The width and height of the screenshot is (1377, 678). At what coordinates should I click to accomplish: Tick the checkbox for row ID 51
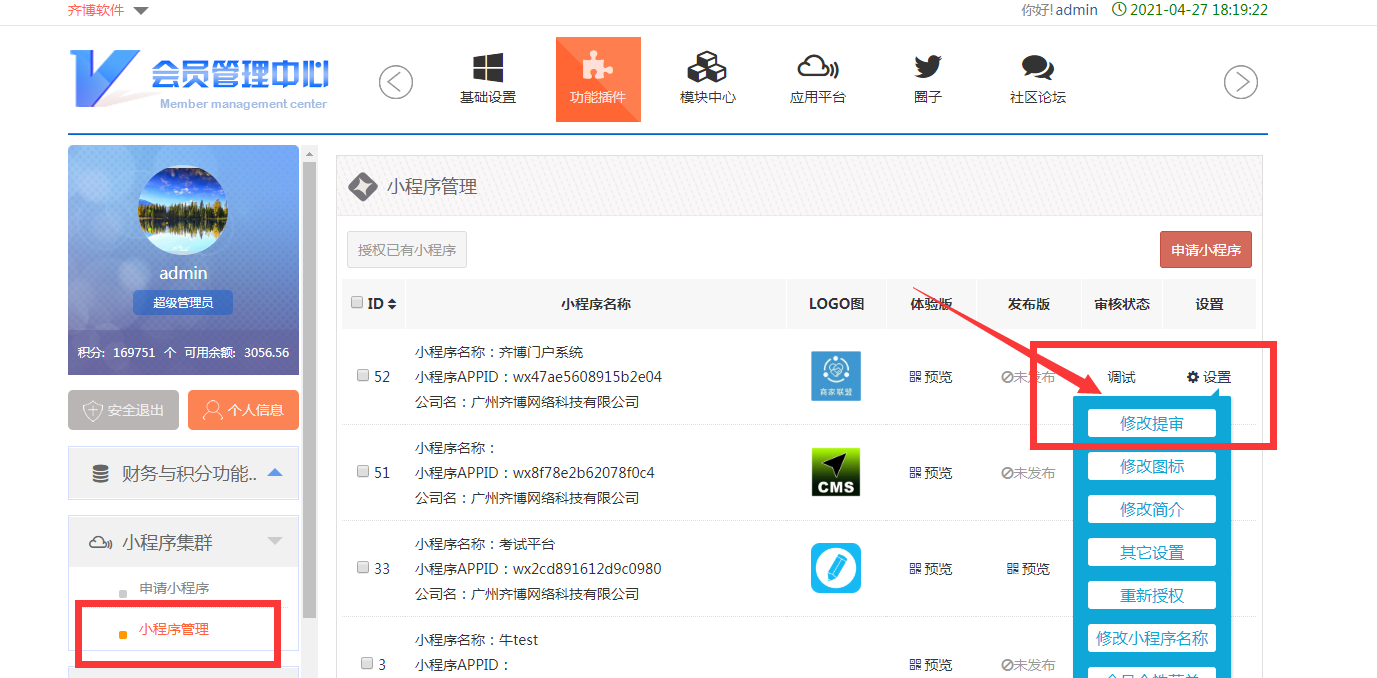[363, 472]
